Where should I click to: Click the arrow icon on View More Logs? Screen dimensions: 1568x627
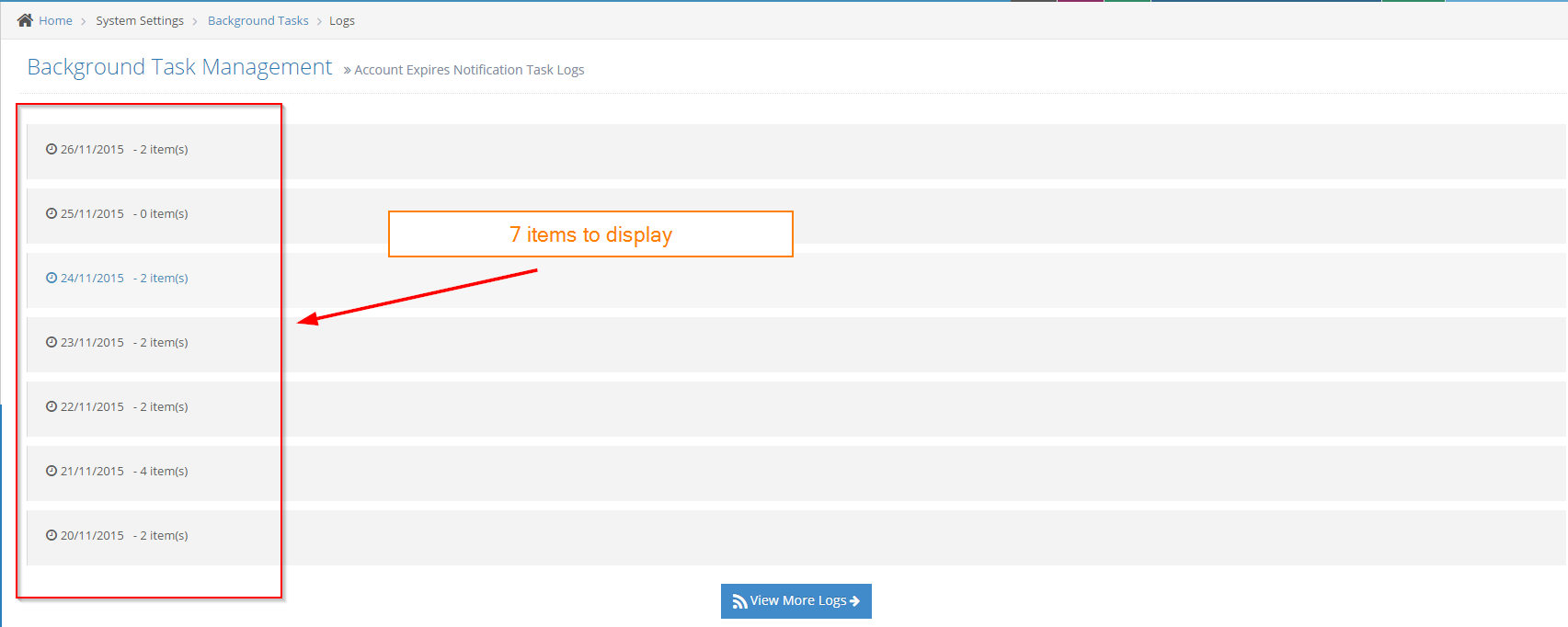point(854,601)
